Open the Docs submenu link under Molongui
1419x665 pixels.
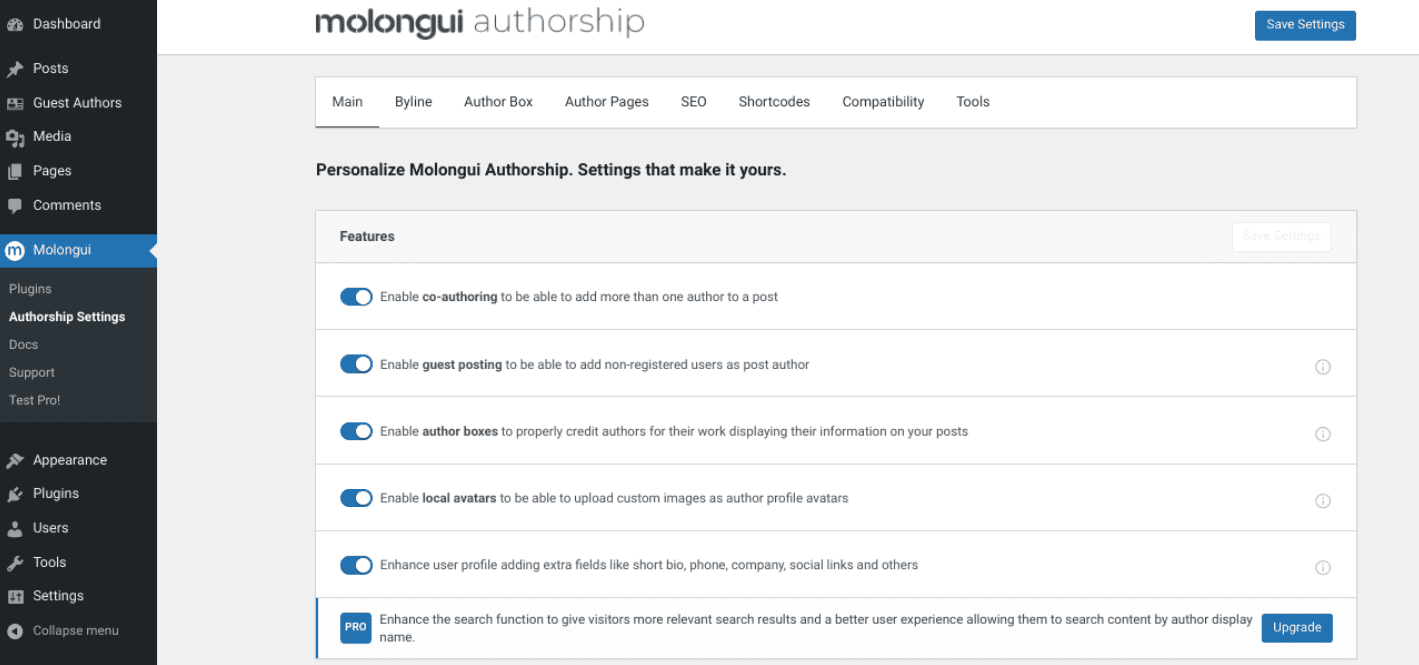pyautogui.click(x=23, y=344)
